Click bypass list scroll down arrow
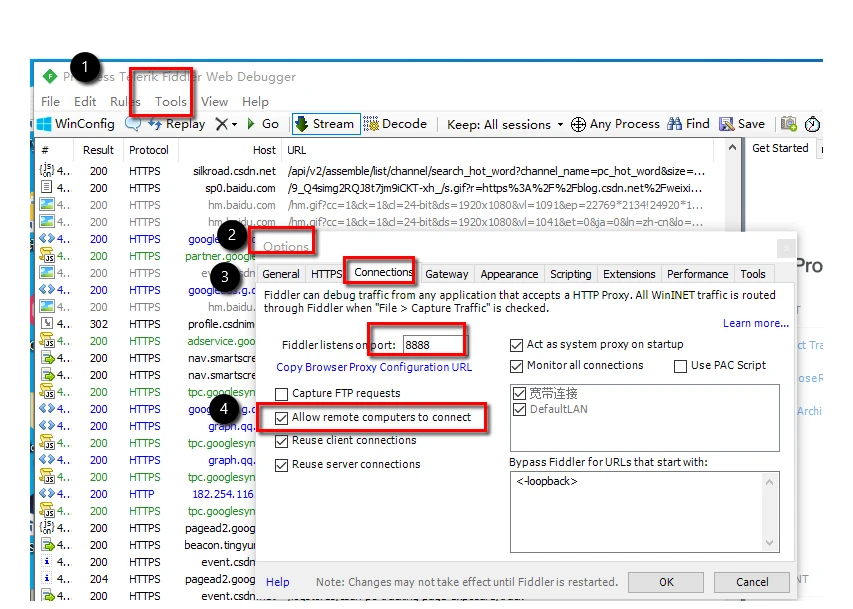The width and height of the screenshot is (853, 609). 769,543
